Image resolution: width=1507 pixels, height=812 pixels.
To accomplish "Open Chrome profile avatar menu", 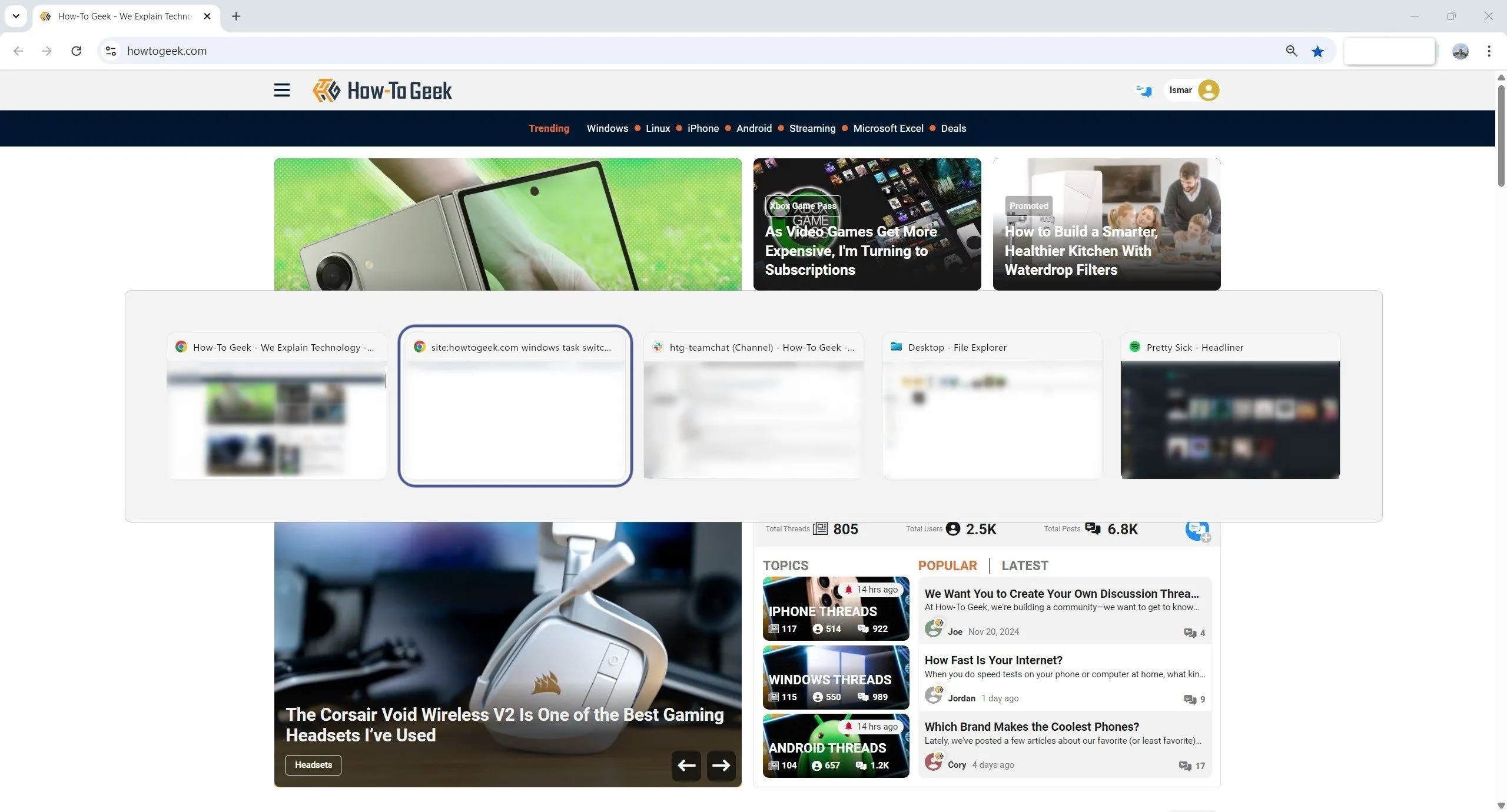I will [1460, 51].
